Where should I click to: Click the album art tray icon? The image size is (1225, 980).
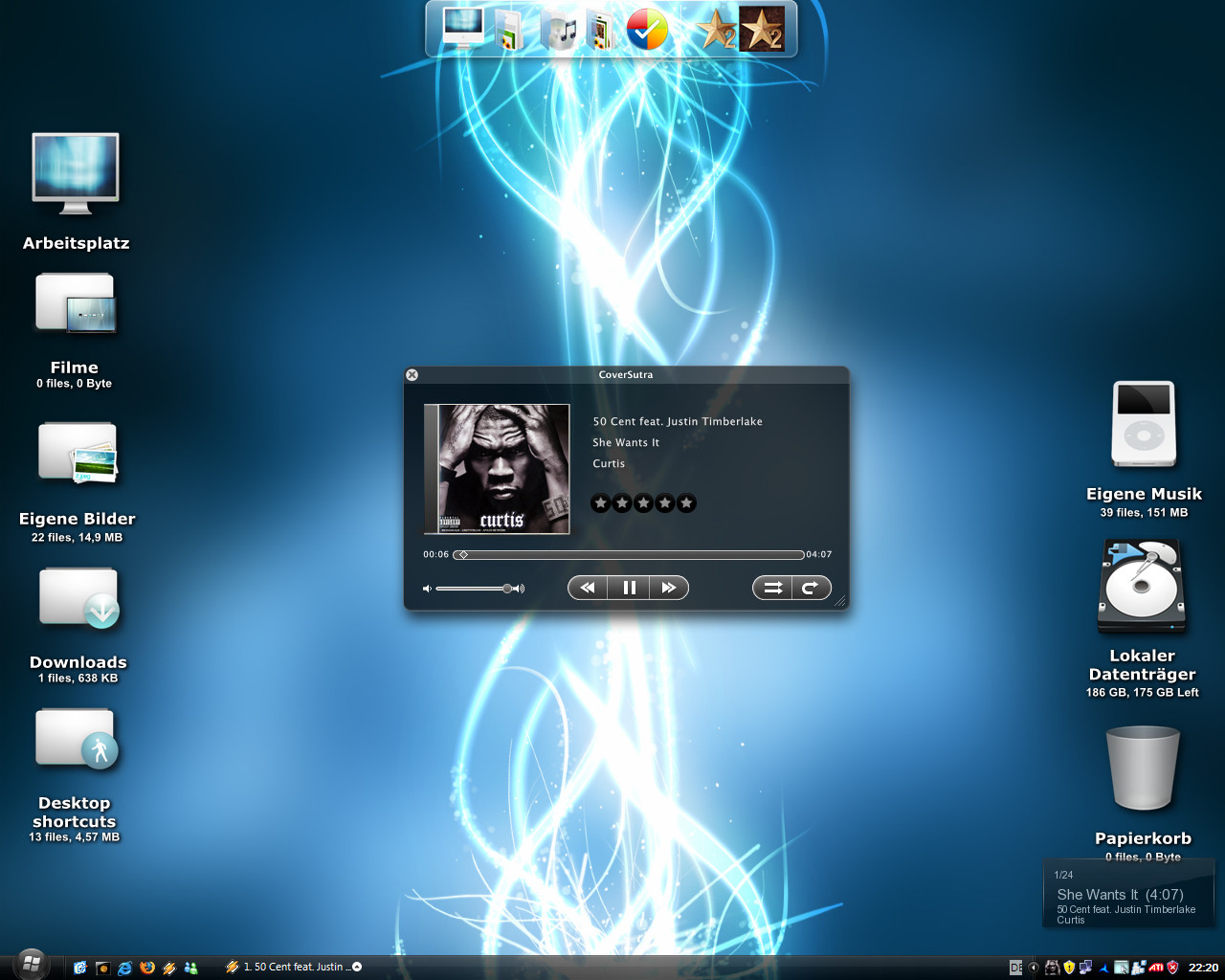click(x=1053, y=968)
